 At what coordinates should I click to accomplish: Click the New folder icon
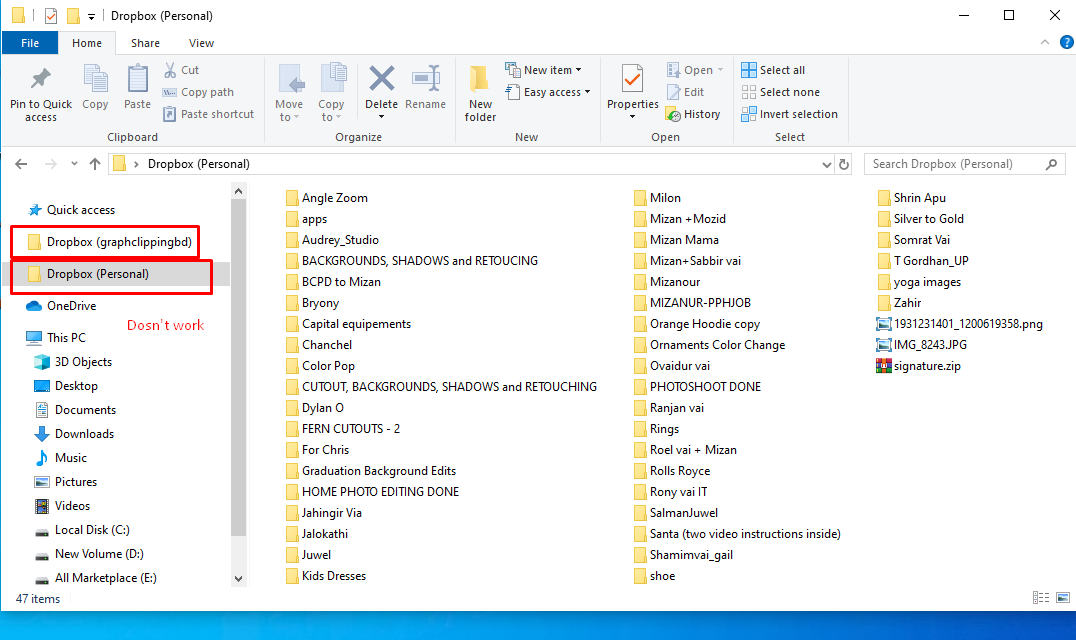click(480, 80)
